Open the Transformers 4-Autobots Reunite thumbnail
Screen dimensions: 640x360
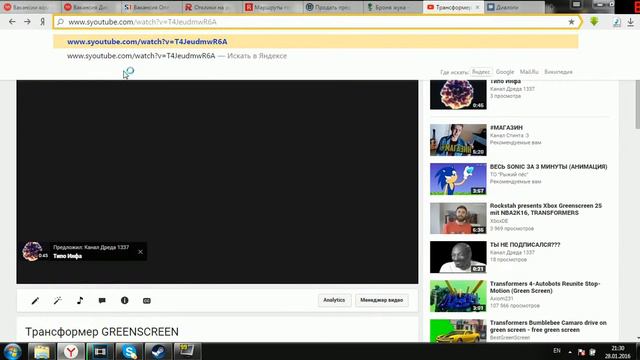[458, 296]
